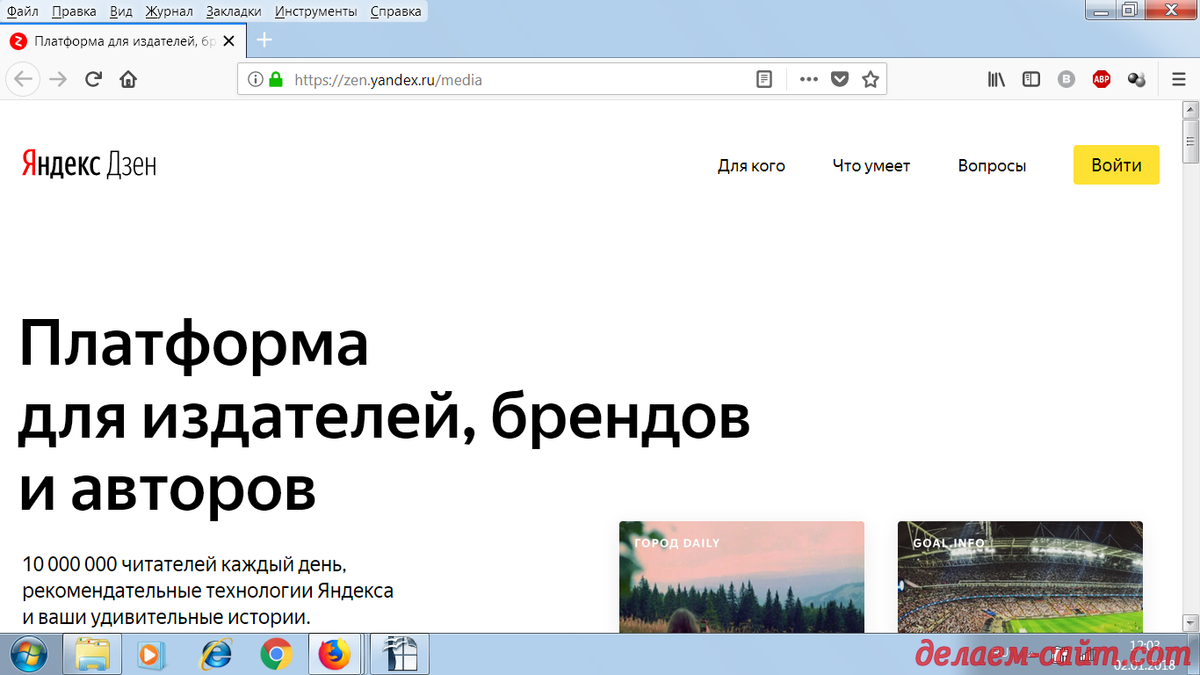Open the Windows Start button

[29, 655]
